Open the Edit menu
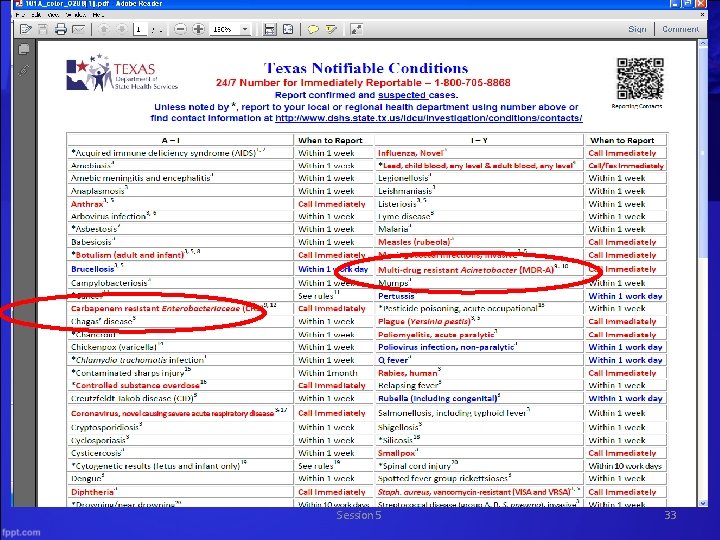The image size is (720, 540). (x=38, y=15)
